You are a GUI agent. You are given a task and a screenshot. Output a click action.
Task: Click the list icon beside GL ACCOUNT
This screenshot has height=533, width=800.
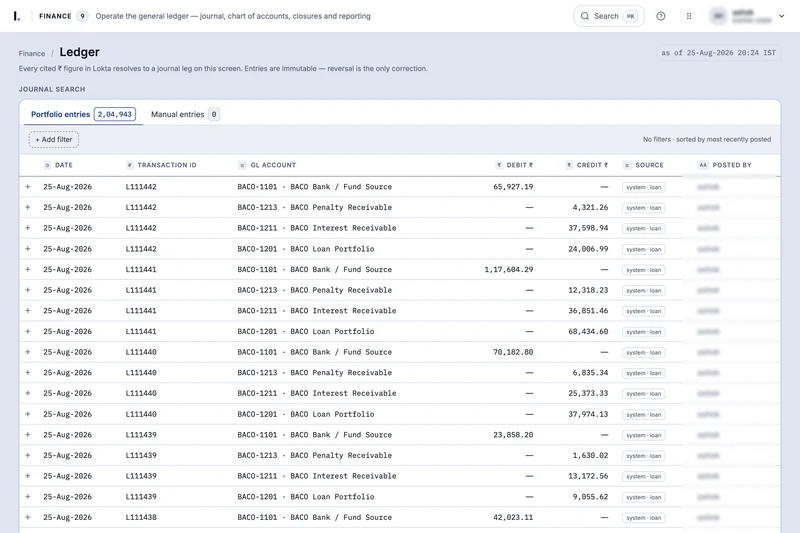click(242, 165)
